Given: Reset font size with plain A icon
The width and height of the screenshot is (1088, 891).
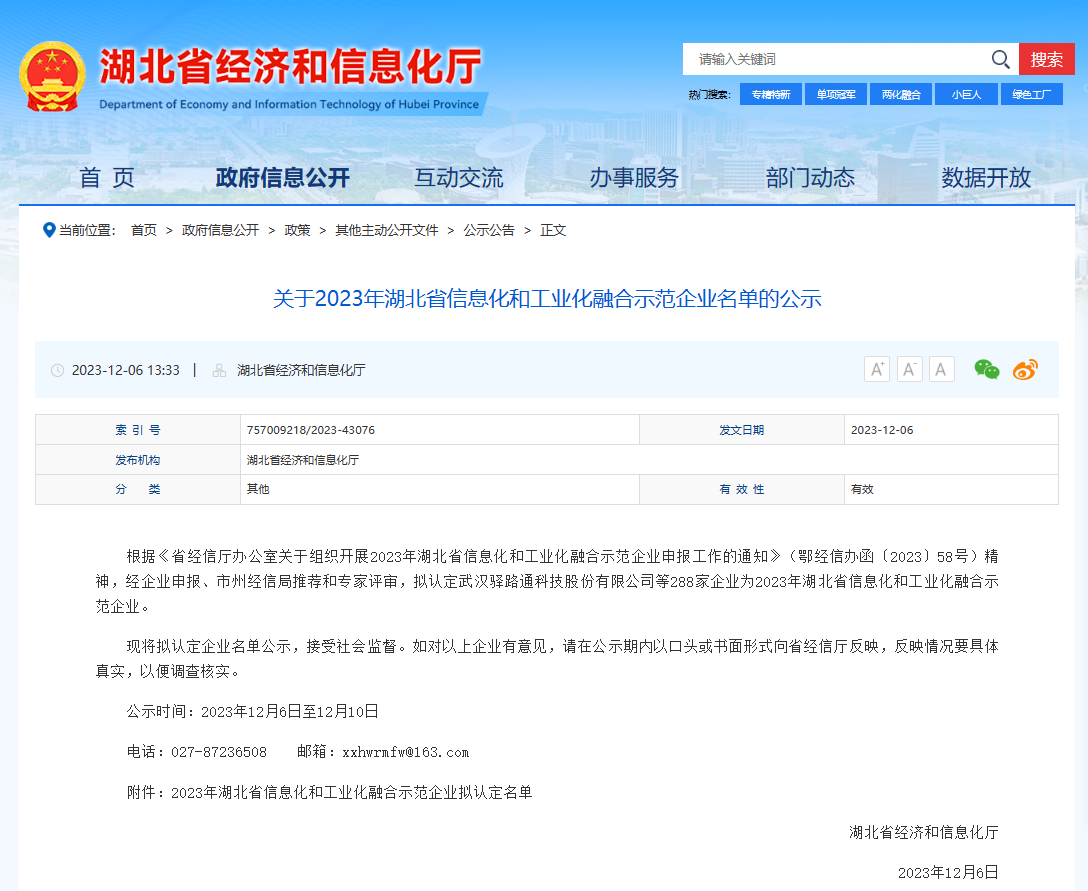Looking at the screenshot, I should pos(941,369).
